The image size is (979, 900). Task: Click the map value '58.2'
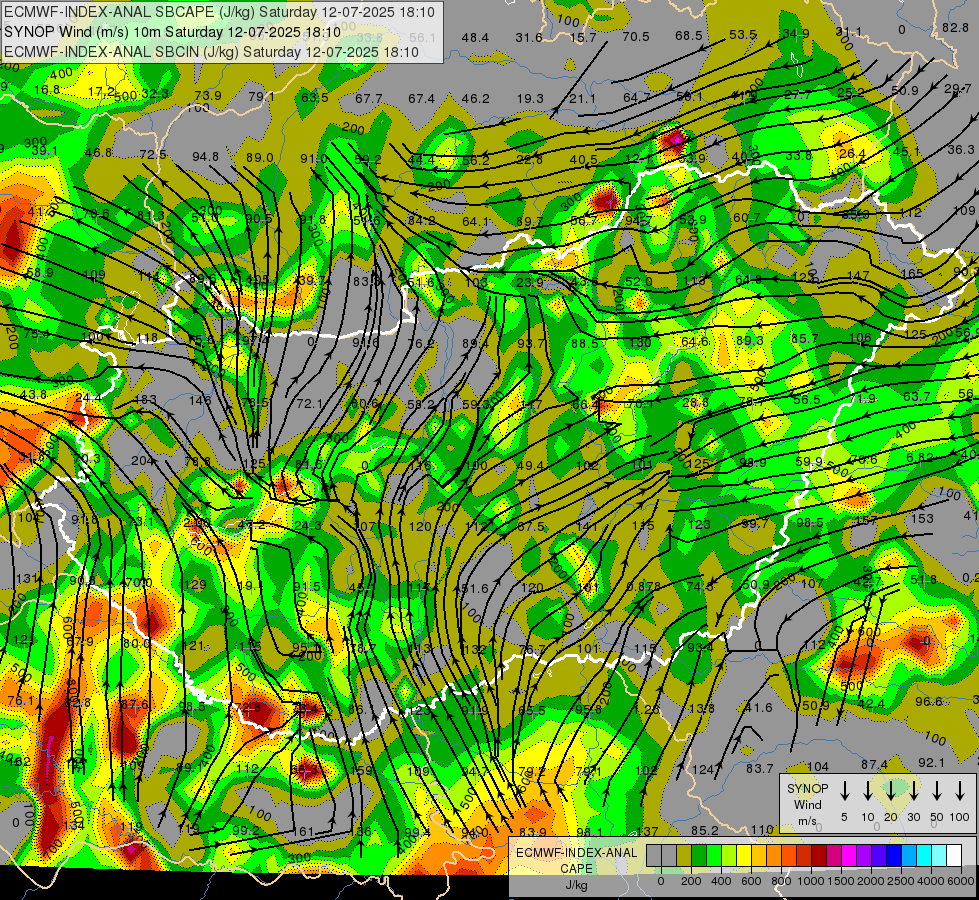420,404
